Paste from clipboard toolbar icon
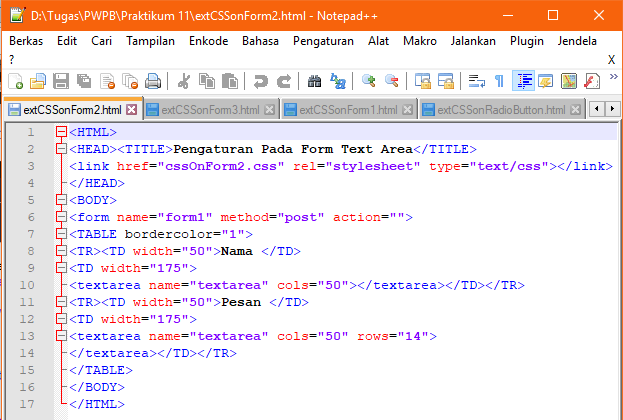623x420 pixels. [x=230, y=81]
